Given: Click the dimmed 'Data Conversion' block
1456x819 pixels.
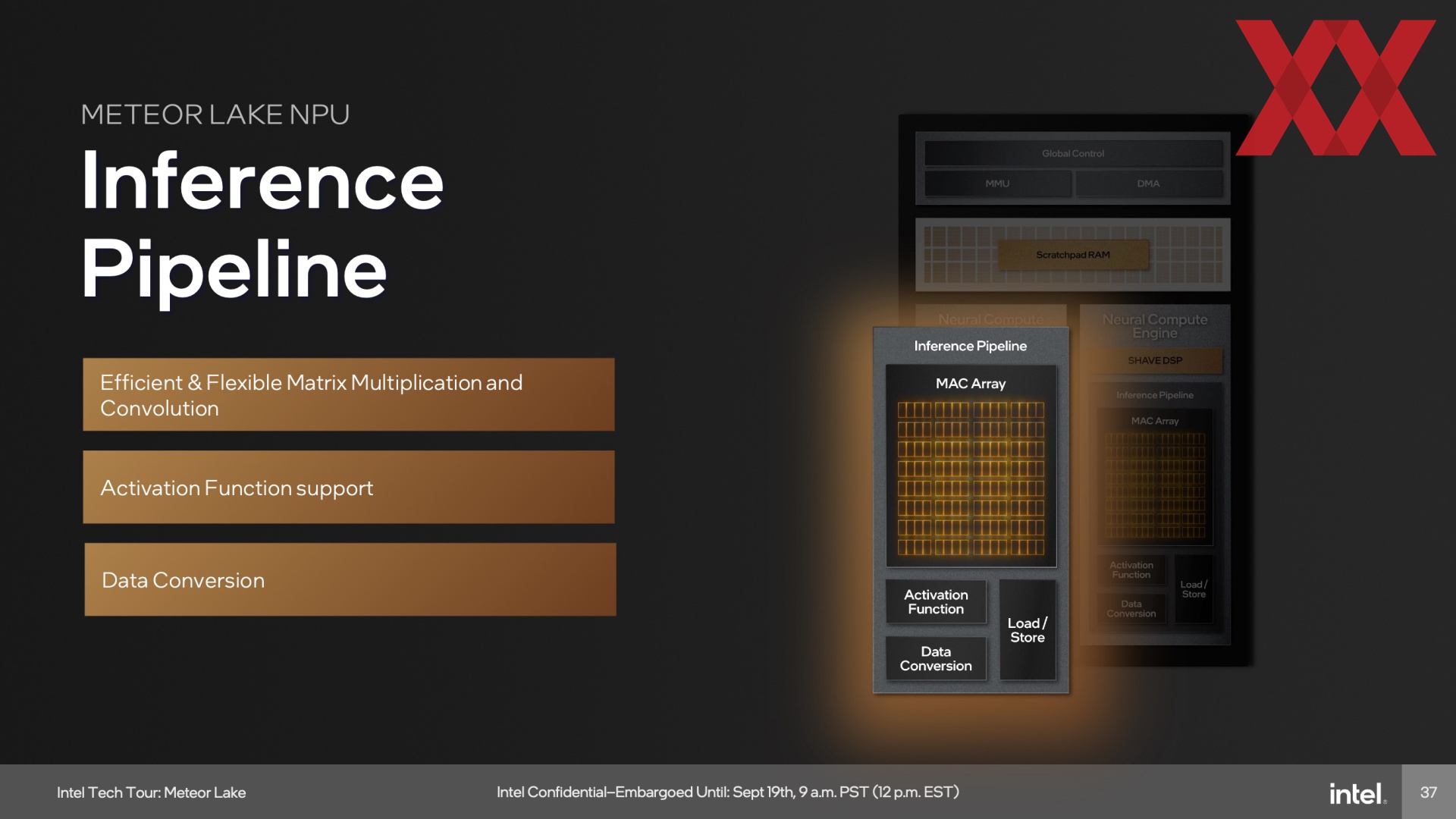Looking at the screenshot, I should pos(1131,609).
